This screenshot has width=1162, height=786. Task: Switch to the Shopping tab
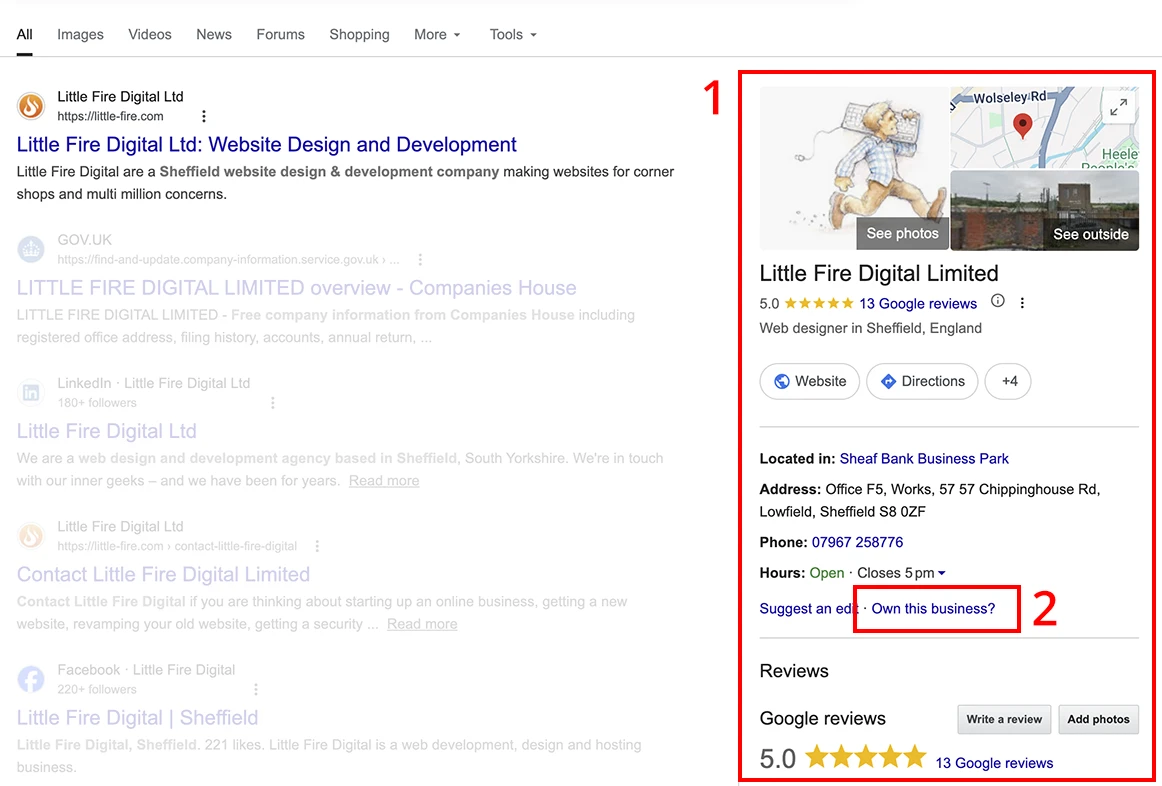click(359, 35)
